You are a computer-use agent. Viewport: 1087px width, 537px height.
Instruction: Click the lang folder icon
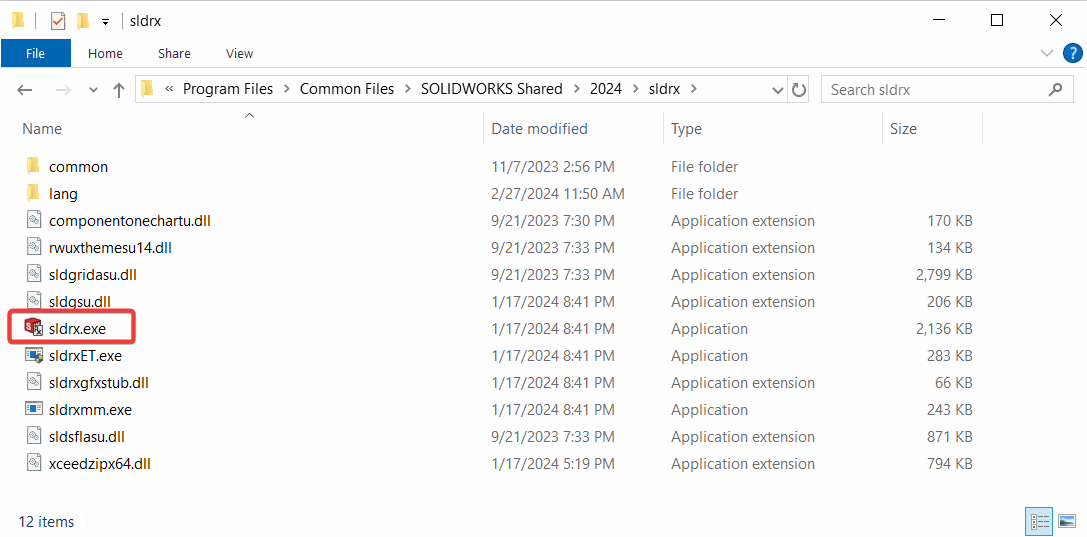(x=33, y=193)
